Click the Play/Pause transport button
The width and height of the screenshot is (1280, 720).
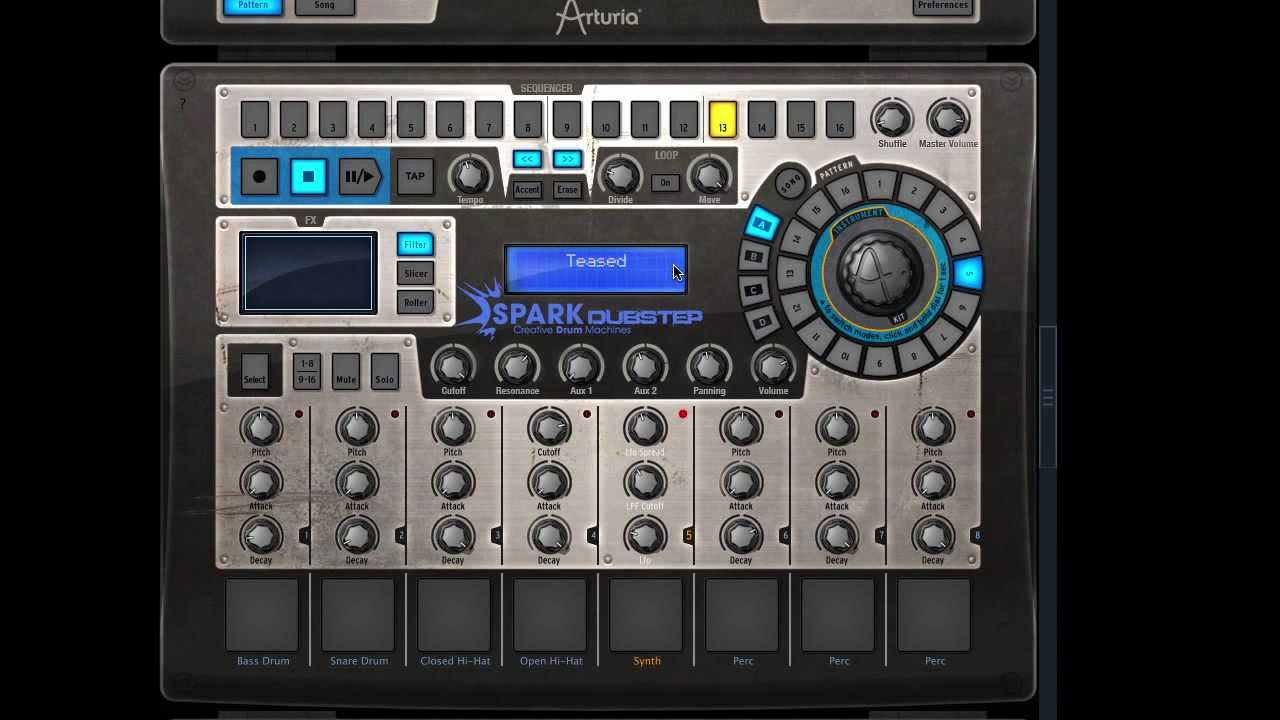coord(359,177)
